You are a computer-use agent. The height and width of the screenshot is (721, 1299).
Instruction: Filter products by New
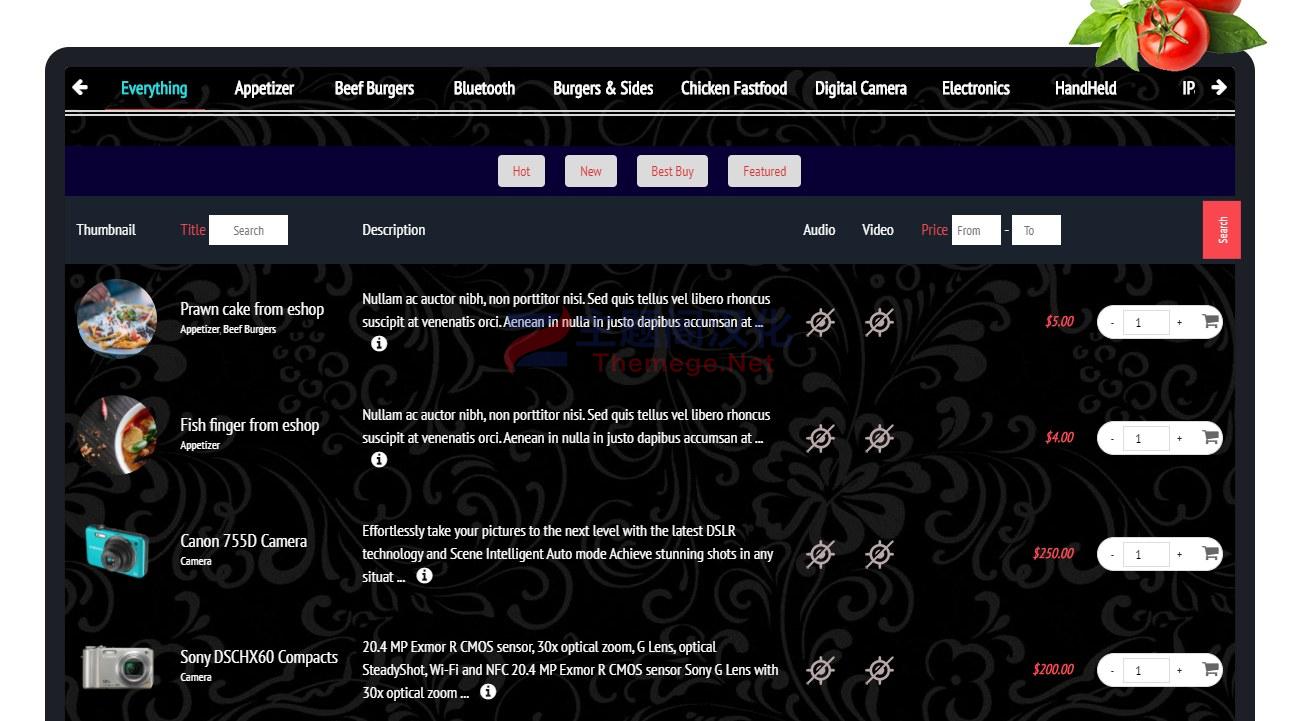(x=591, y=171)
